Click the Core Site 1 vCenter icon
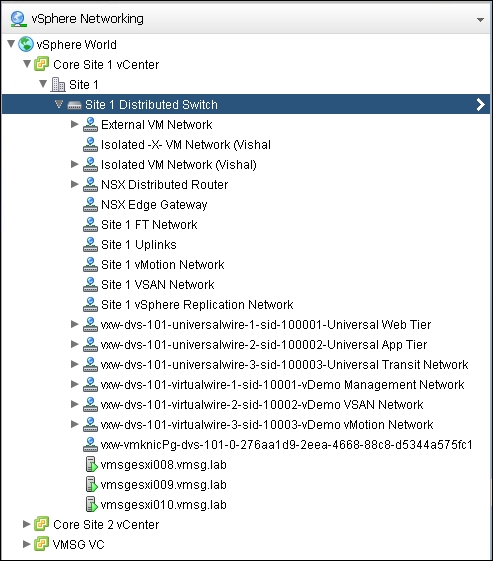Viewport: 493px width, 561px height. click(42, 64)
